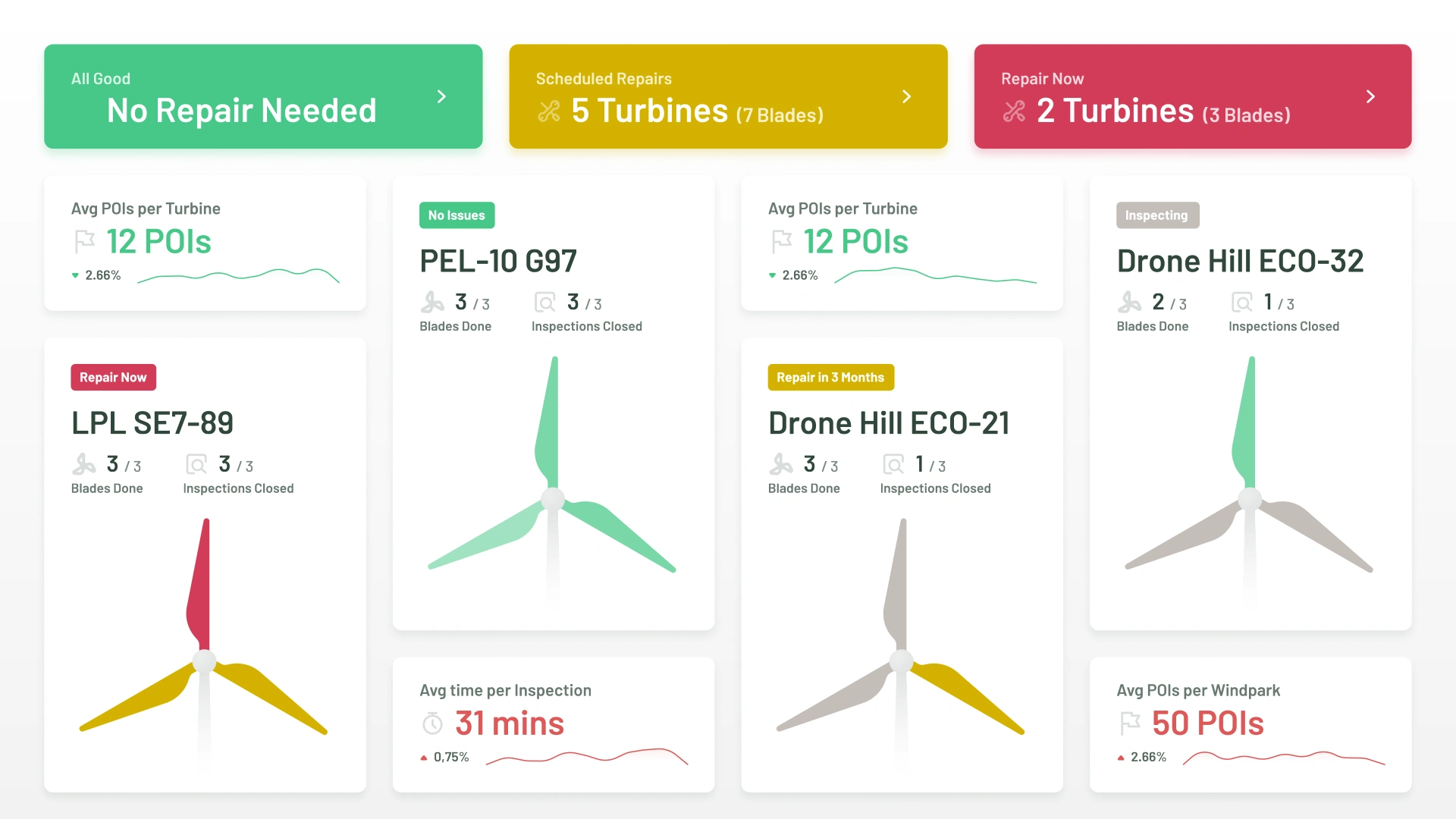The image size is (1456, 819).
Task: Click the wrench icon in Repair Now banner
Action: (1014, 111)
